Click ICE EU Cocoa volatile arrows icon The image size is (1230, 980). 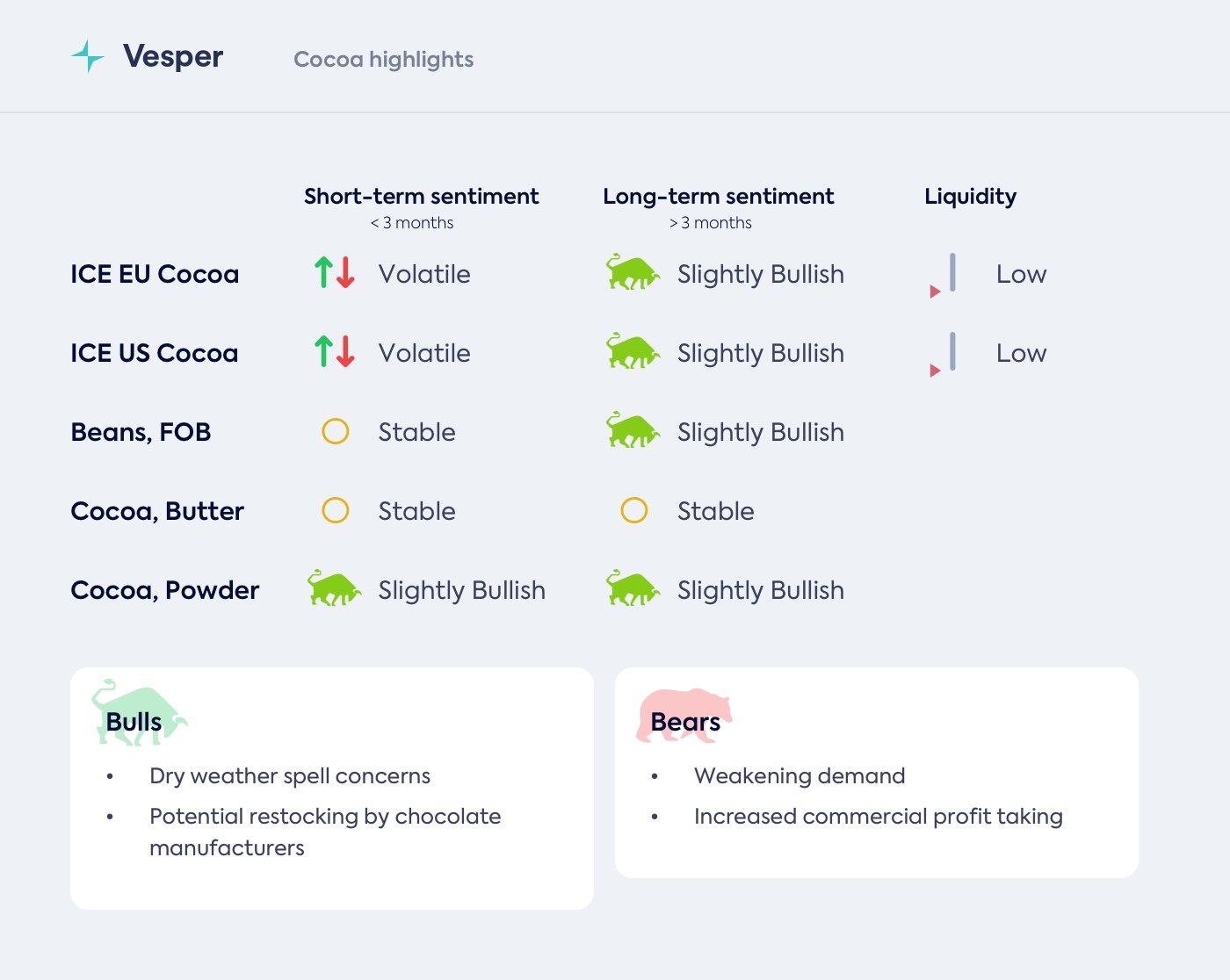(x=335, y=273)
